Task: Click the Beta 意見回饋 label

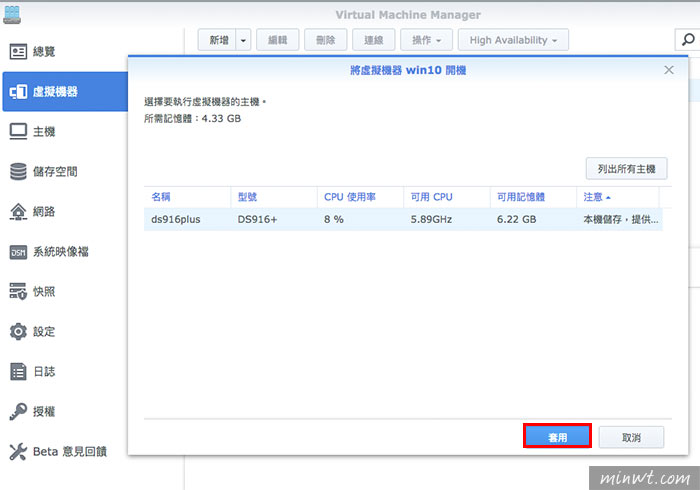Action: pos(70,452)
